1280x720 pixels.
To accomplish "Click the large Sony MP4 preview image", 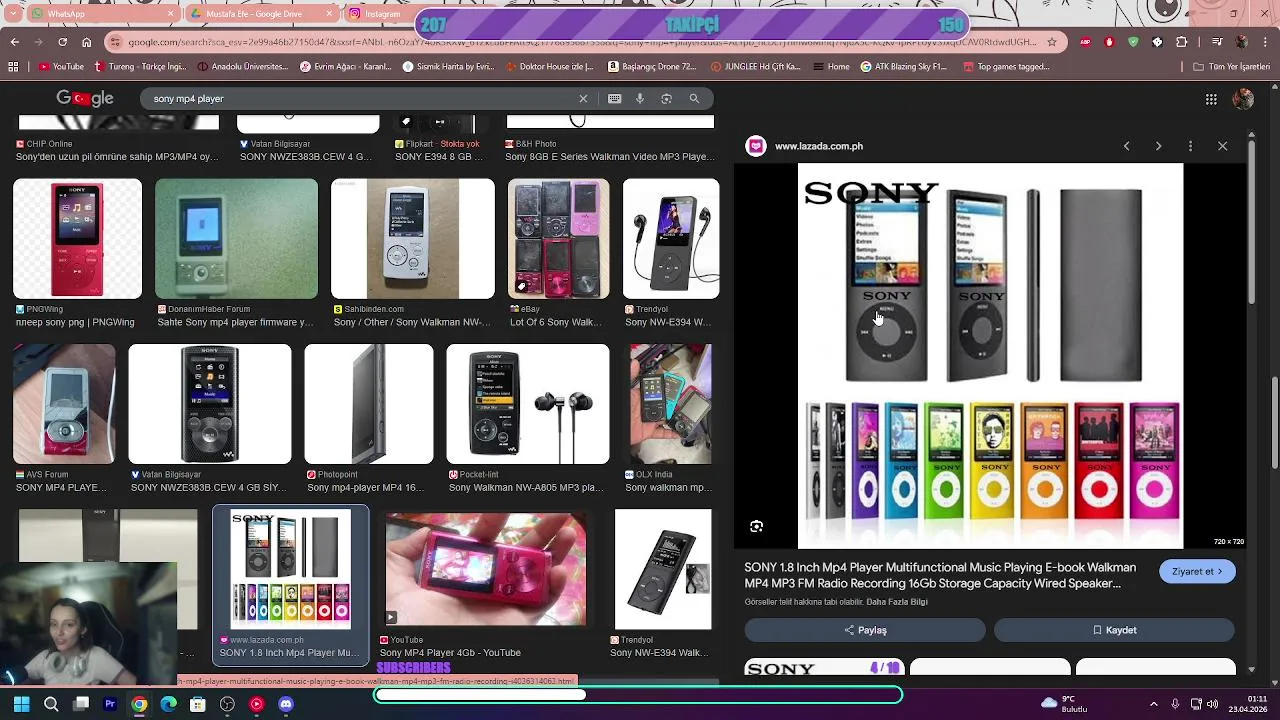I will pos(990,356).
